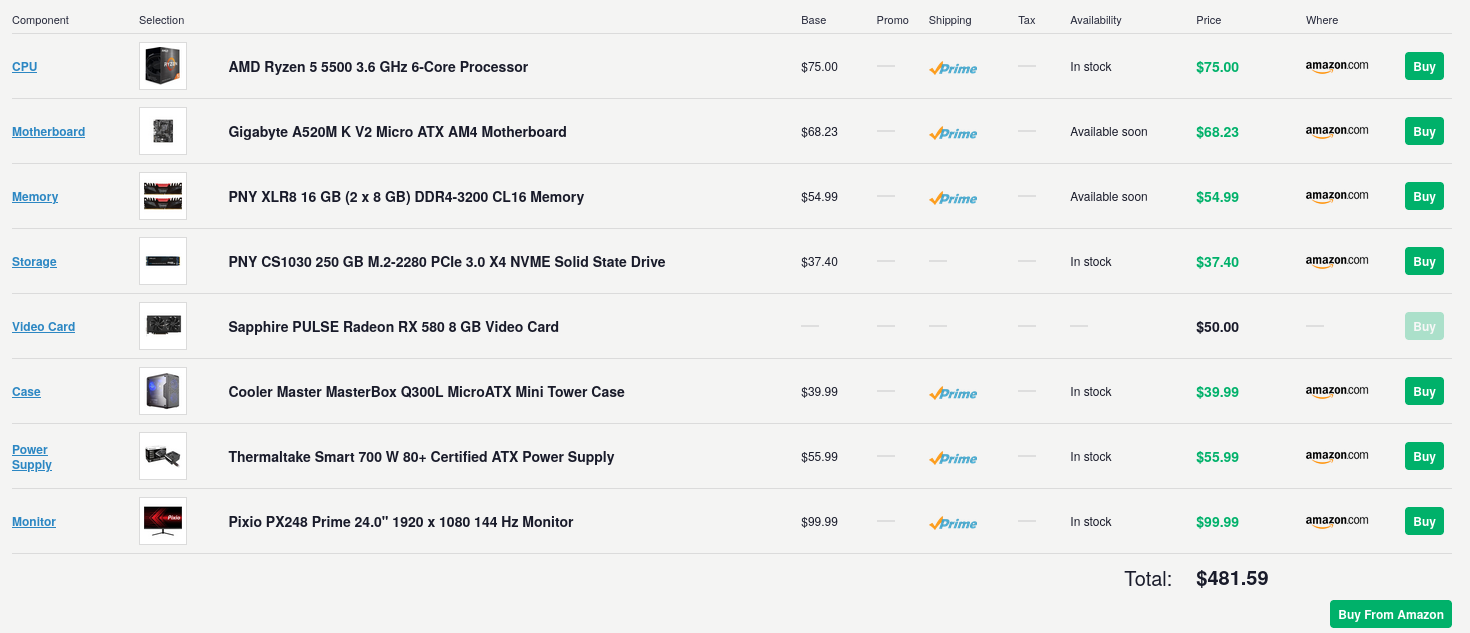The width and height of the screenshot is (1470, 633).
Task: Open the amazon.com logo for the Case
Action: pyautogui.click(x=1337, y=391)
